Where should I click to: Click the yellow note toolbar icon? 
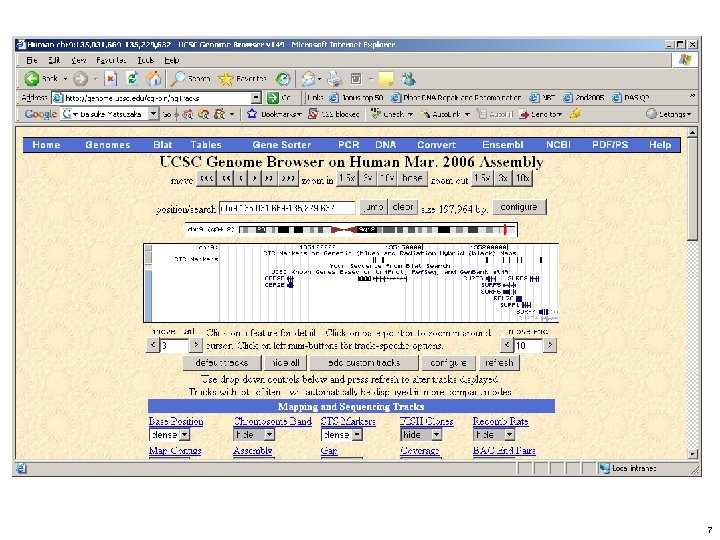[386, 79]
